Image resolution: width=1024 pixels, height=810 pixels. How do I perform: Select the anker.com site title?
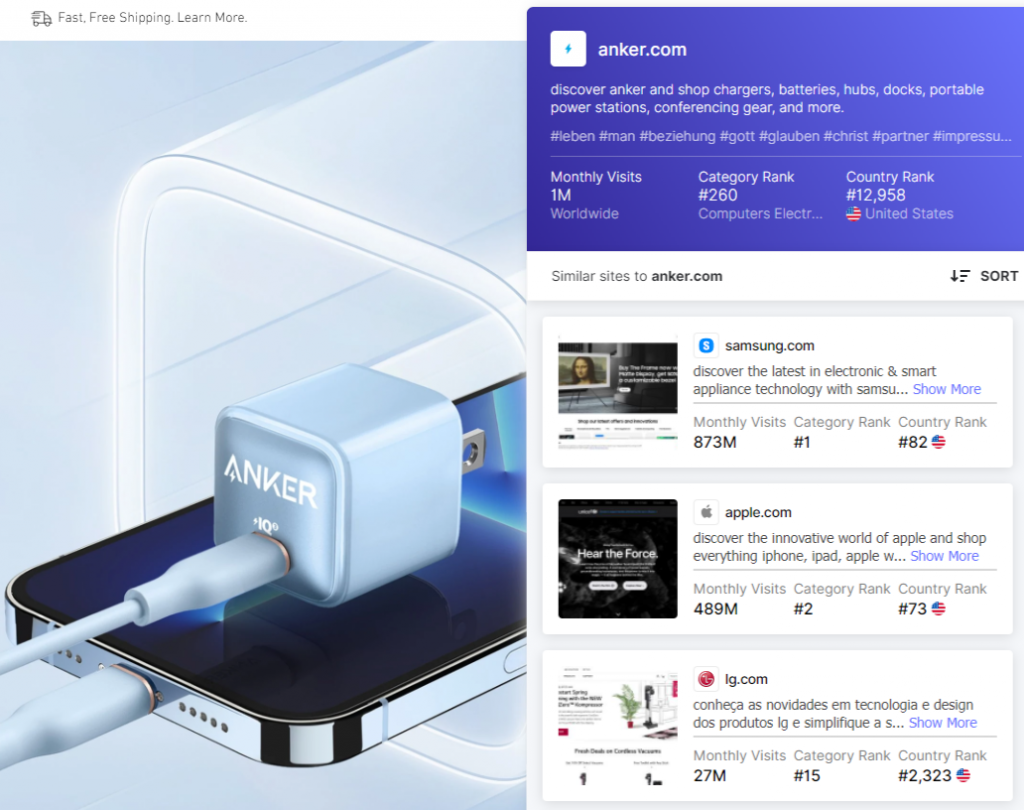(x=642, y=50)
